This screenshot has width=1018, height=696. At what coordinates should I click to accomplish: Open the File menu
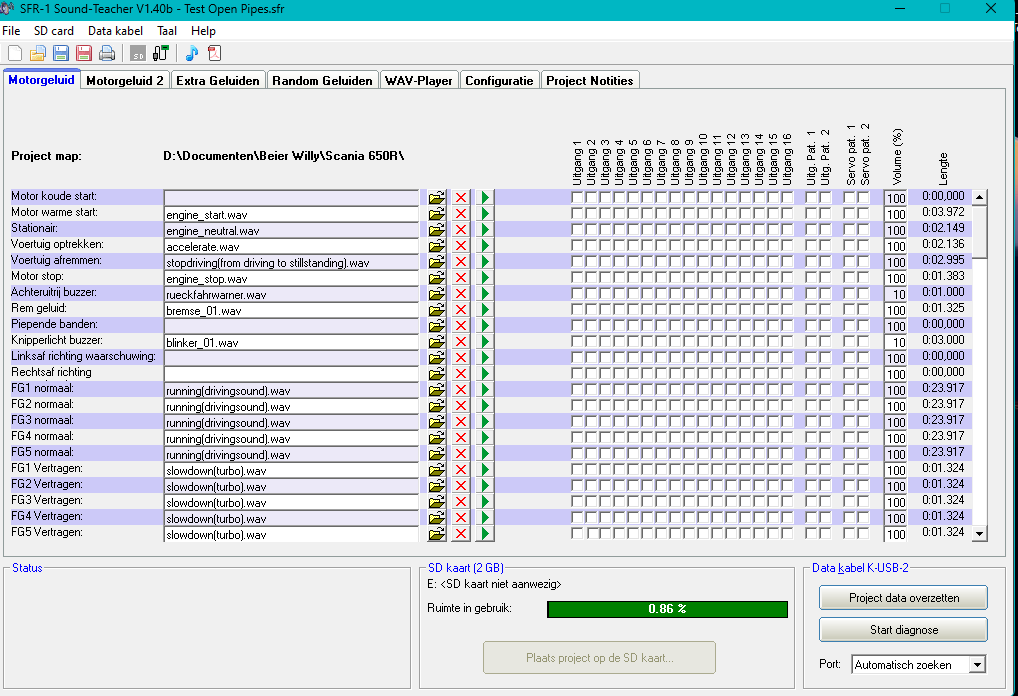(x=11, y=31)
